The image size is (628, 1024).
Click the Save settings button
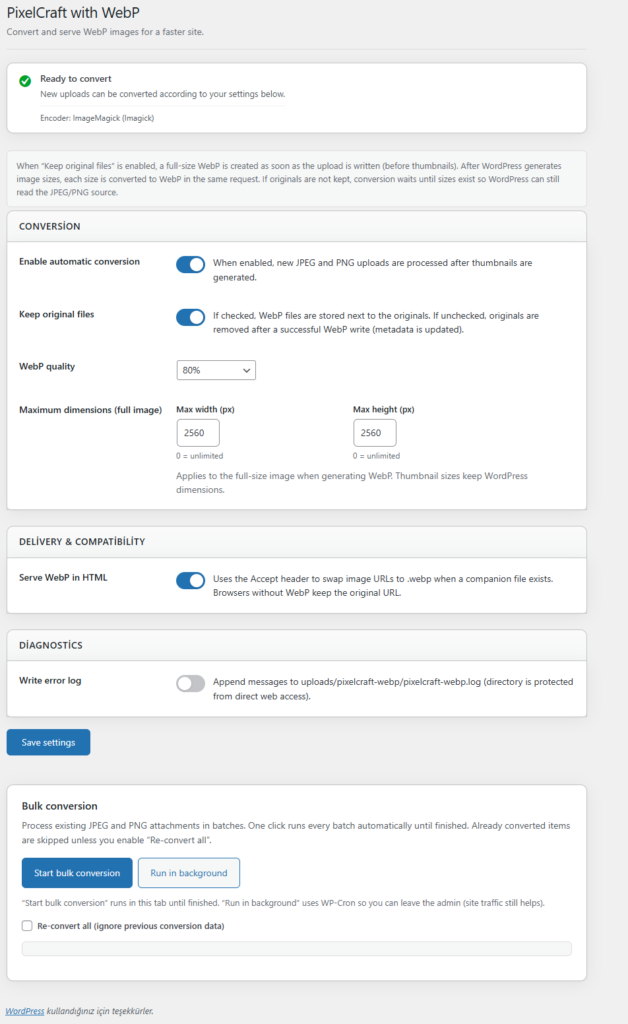[x=48, y=743]
